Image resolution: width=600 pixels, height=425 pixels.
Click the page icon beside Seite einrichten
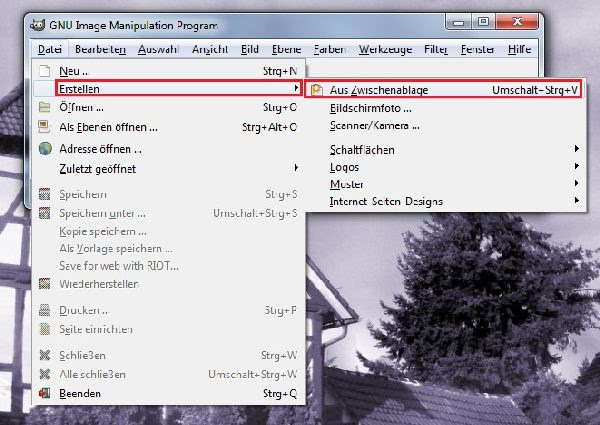pyautogui.click(x=44, y=329)
